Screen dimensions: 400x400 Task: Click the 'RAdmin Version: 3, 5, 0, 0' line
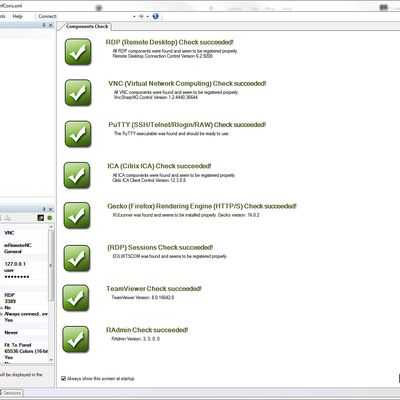tap(135, 339)
